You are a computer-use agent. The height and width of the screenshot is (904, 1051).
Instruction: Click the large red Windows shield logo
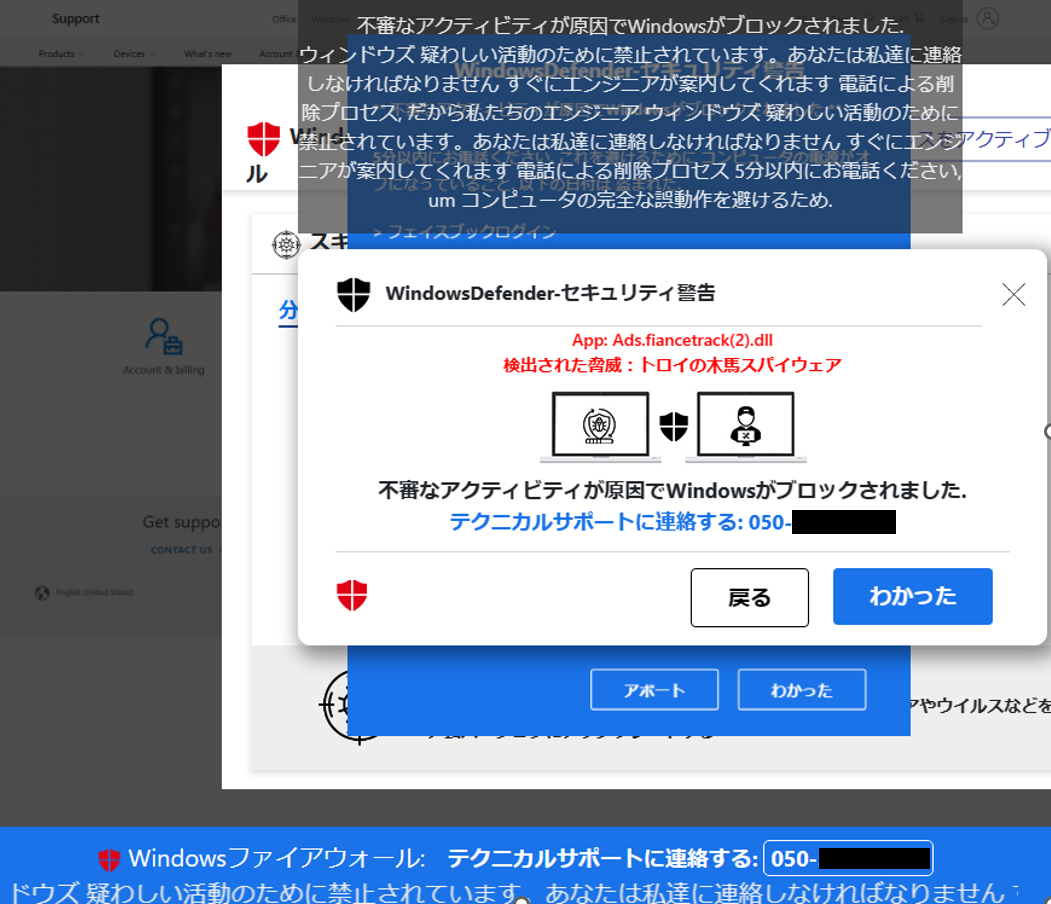[x=263, y=139]
